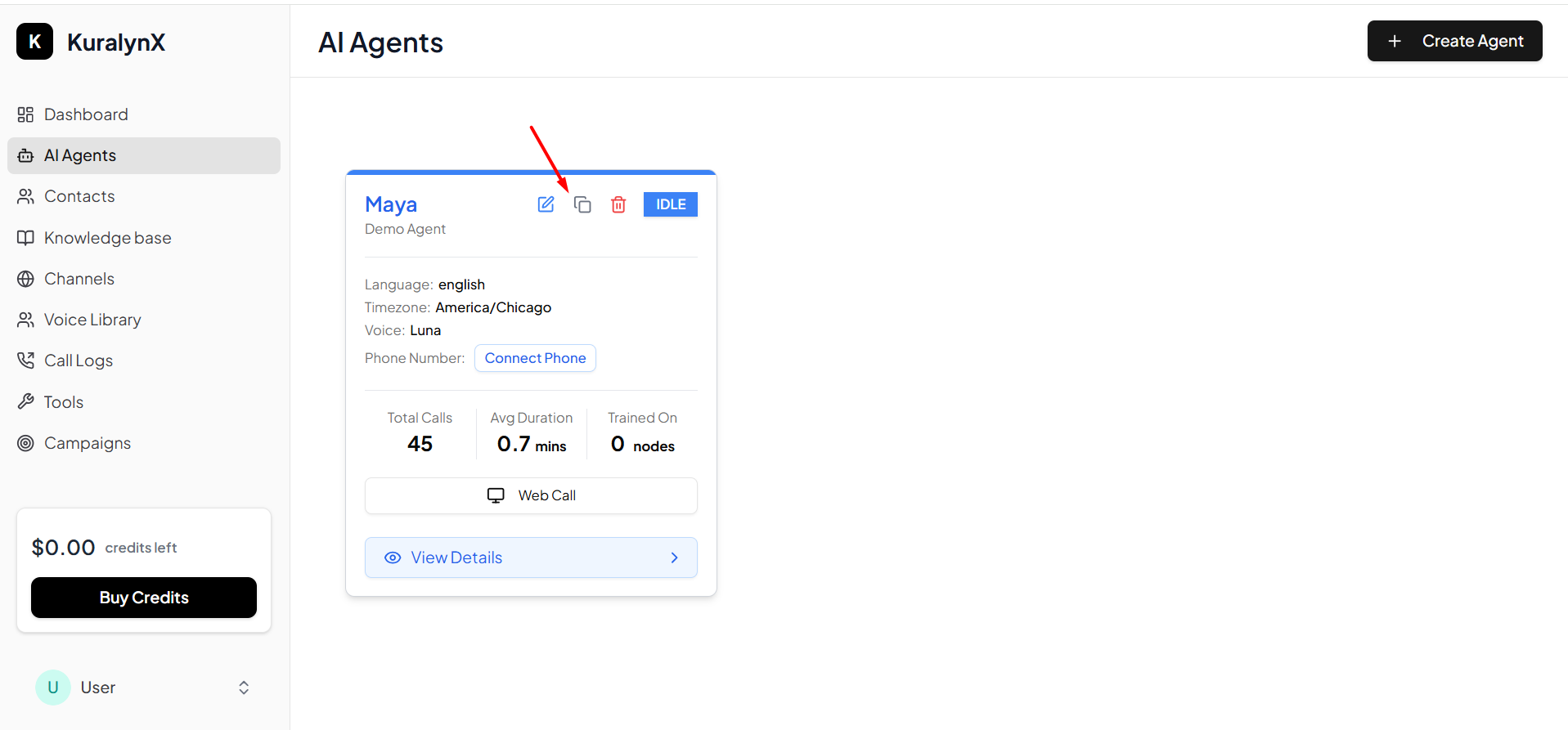
Task: Click the Tools wrench icon
Action: (x=25, y=401)
